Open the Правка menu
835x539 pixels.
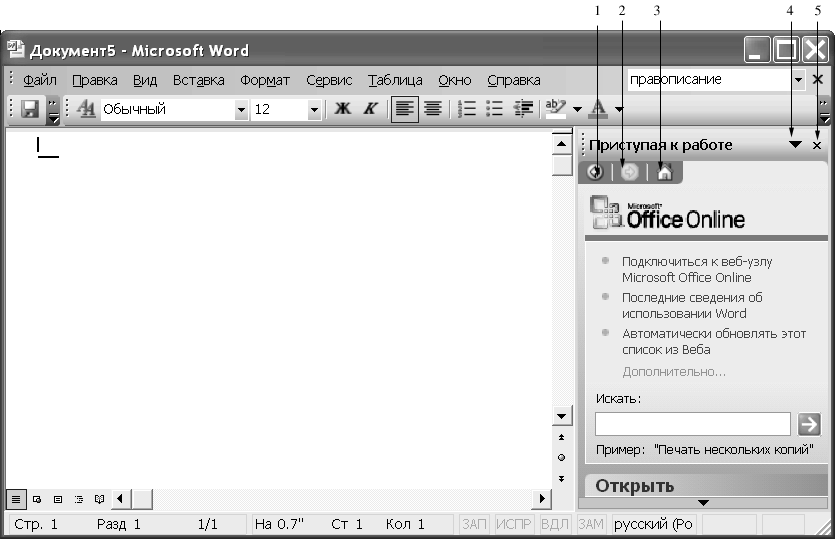[95, 80]
